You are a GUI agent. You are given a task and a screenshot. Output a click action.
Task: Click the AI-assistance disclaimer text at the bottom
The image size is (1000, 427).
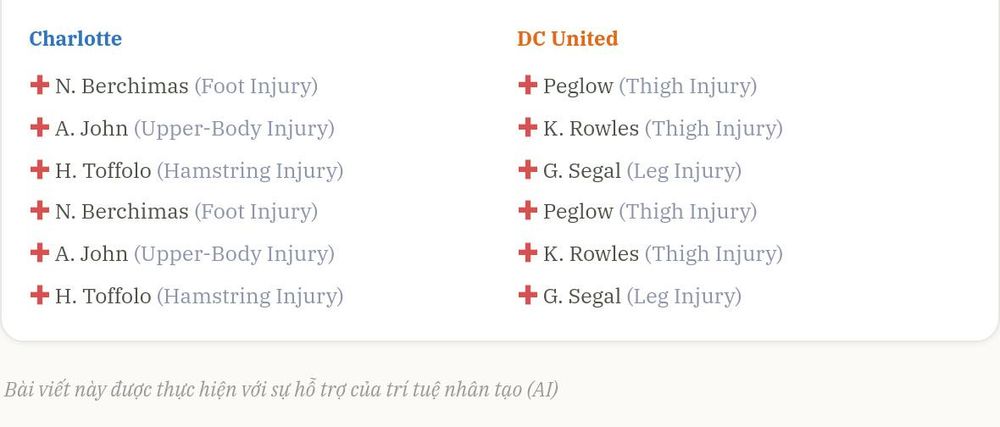(x=281, y=389)
